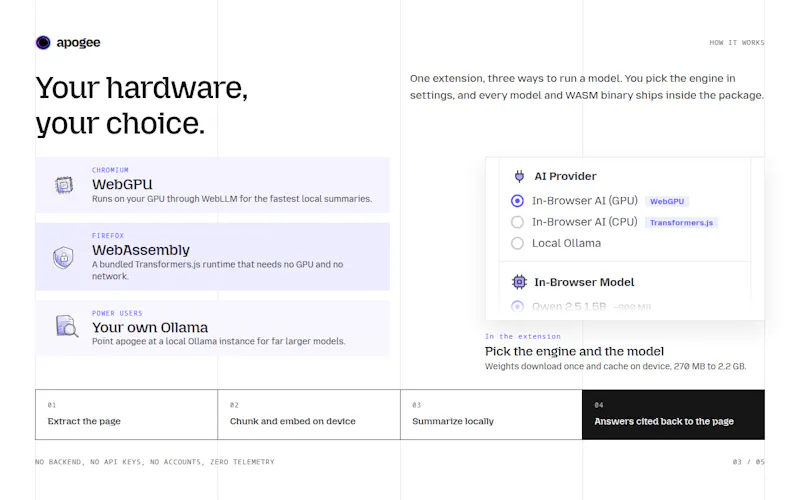
Task: Open the Summarize locally step tab
Action: point(491,415)
